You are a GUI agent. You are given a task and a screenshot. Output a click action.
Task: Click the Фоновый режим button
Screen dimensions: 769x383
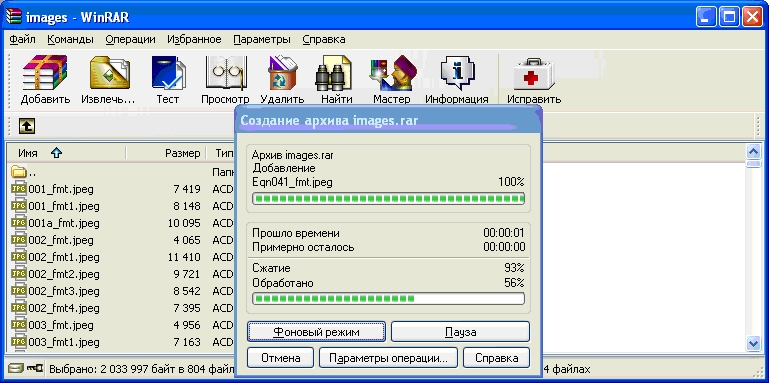click(x=316, y=332)
